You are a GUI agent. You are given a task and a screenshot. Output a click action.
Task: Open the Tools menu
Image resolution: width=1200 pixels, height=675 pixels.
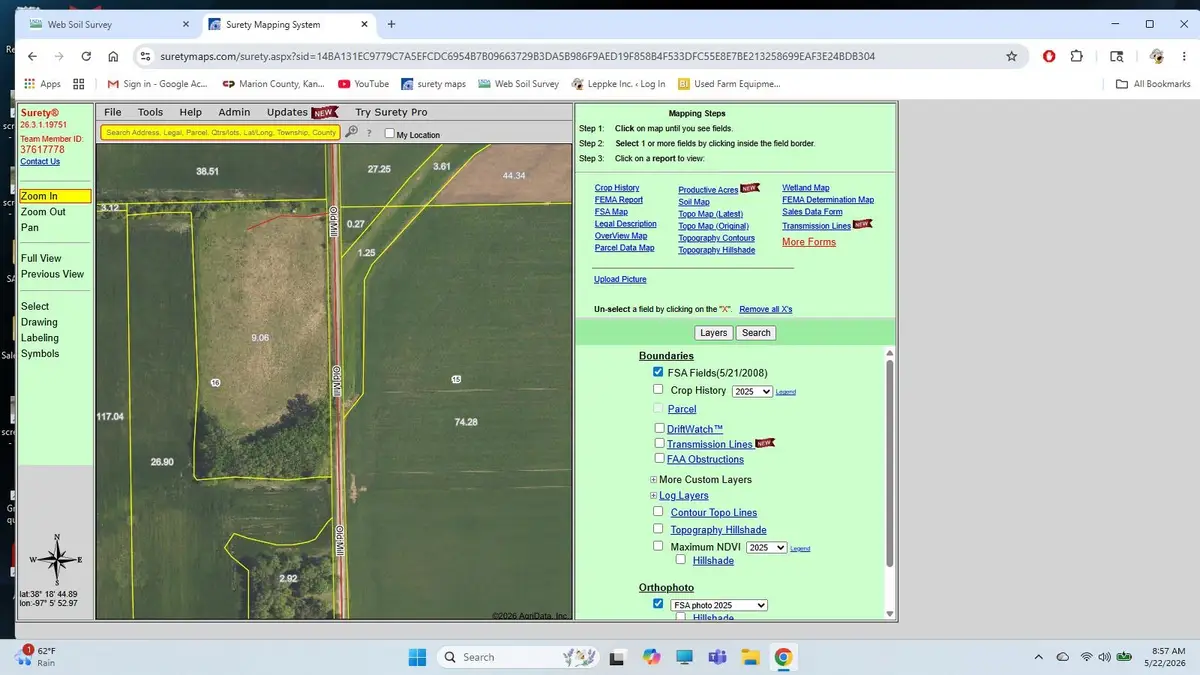point(150,112)
